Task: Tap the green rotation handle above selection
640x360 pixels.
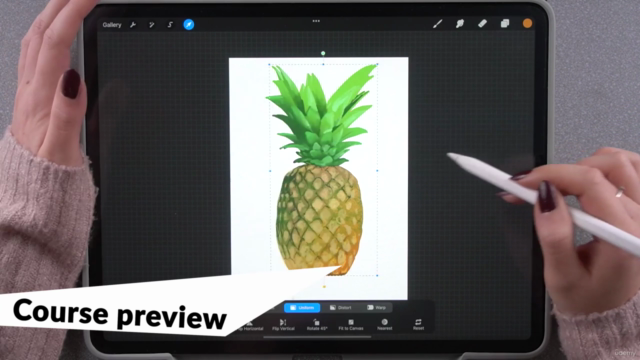Action: pyautogui.click(x=323, y=53)
